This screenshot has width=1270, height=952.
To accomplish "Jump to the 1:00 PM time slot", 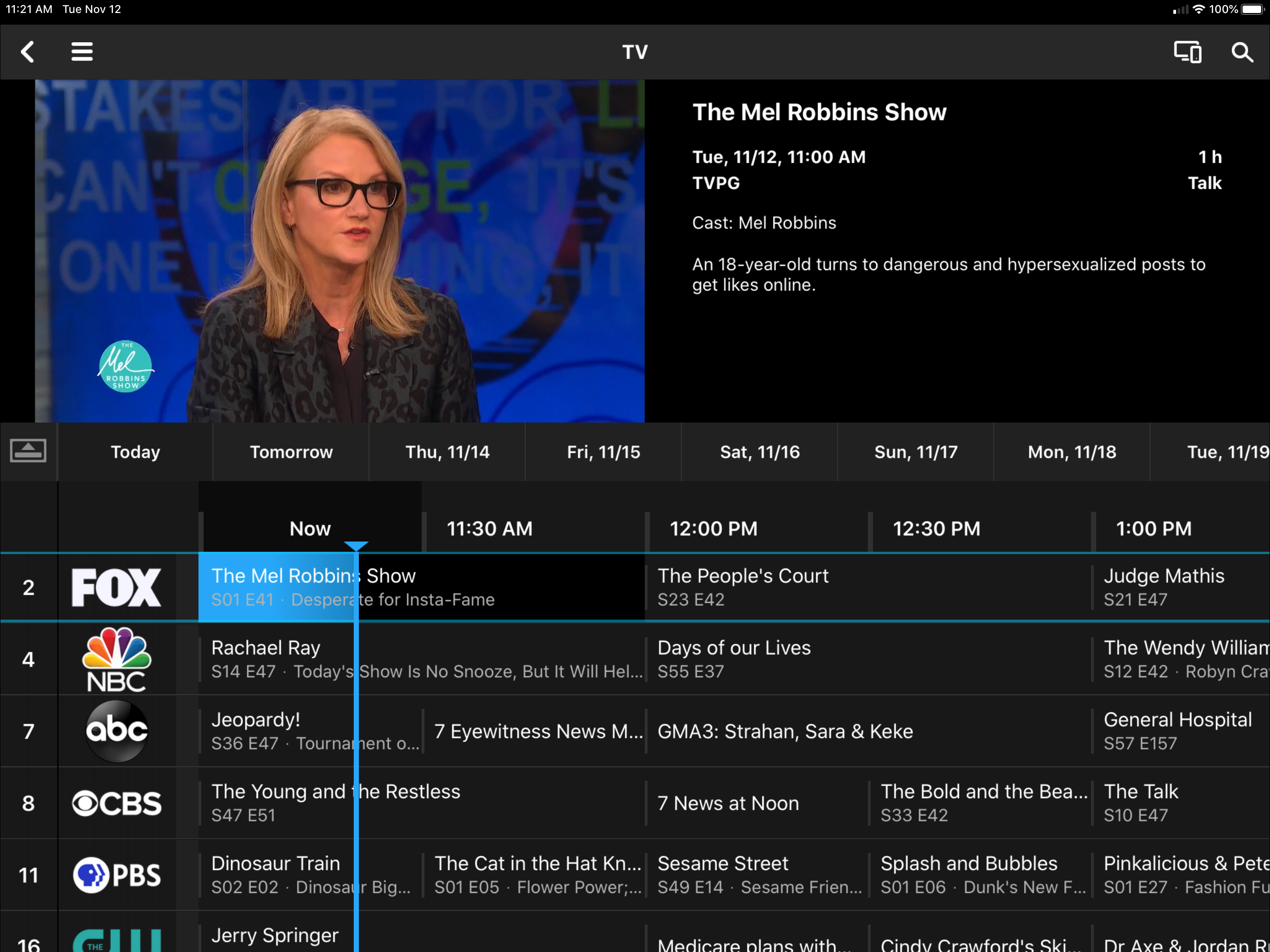I will [1153, 528].
